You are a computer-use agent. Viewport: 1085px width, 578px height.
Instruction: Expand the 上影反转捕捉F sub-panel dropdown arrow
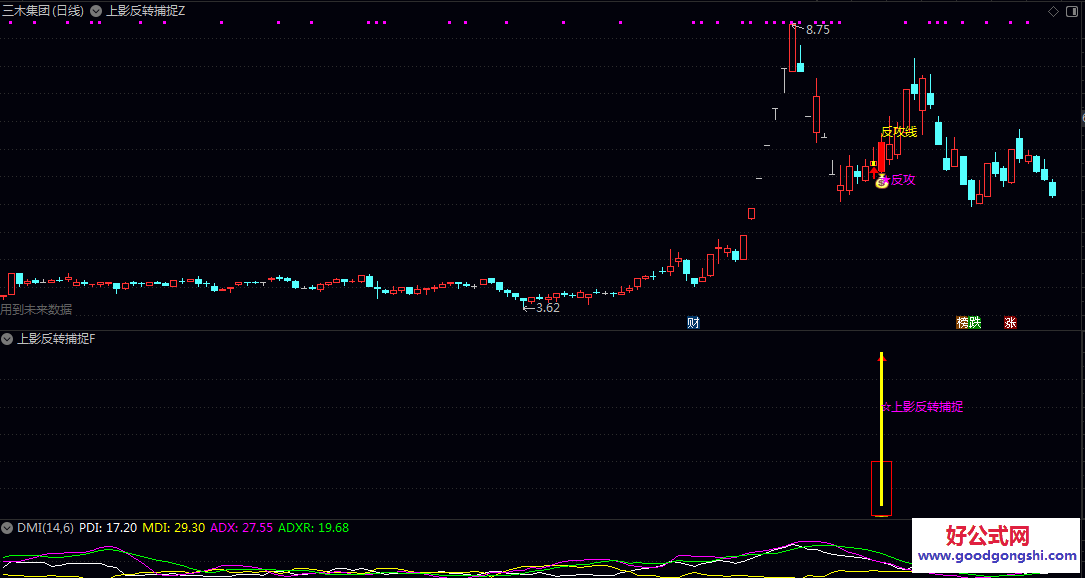pos(7,338)
